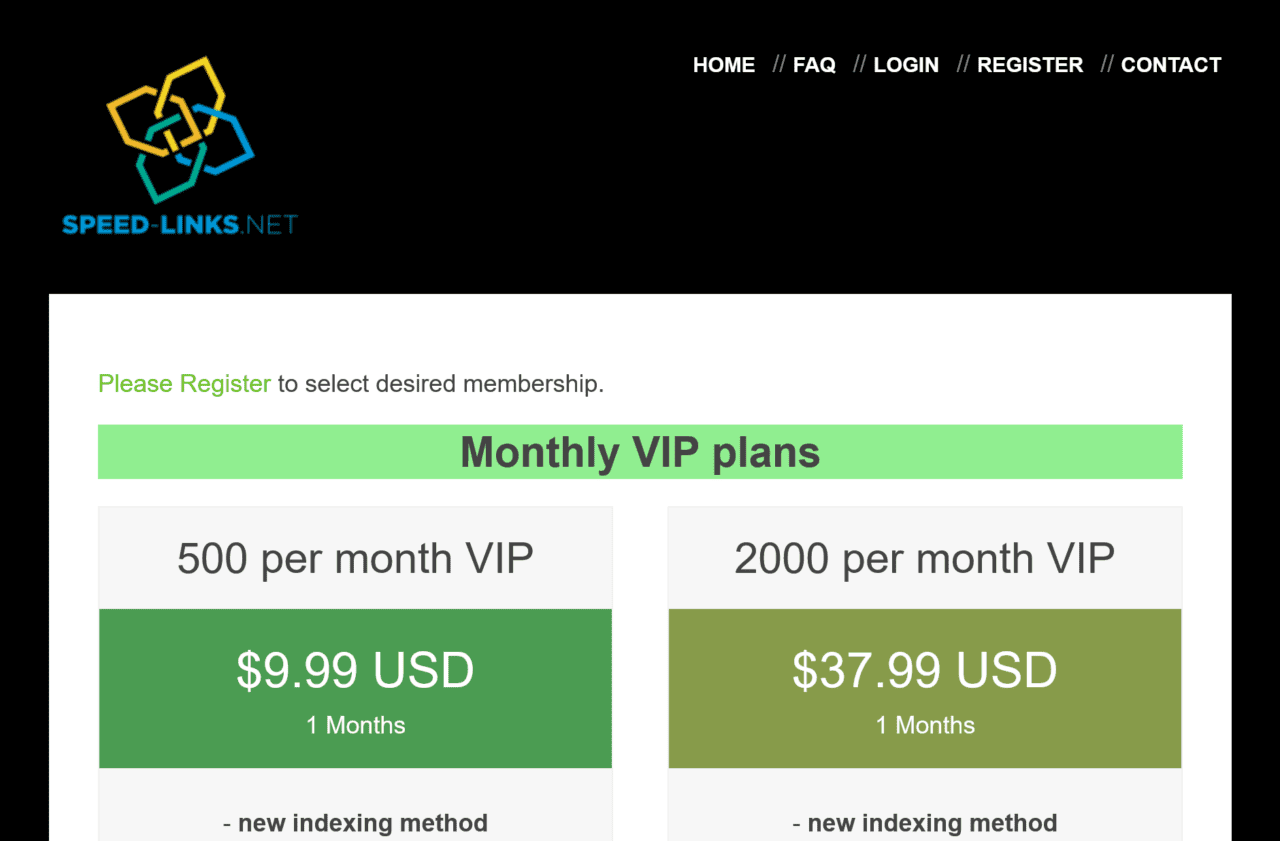This screenshot has height=841, width=1280.
Task: Click '1 Months' under the $37.99 plan
Action: 924,725
